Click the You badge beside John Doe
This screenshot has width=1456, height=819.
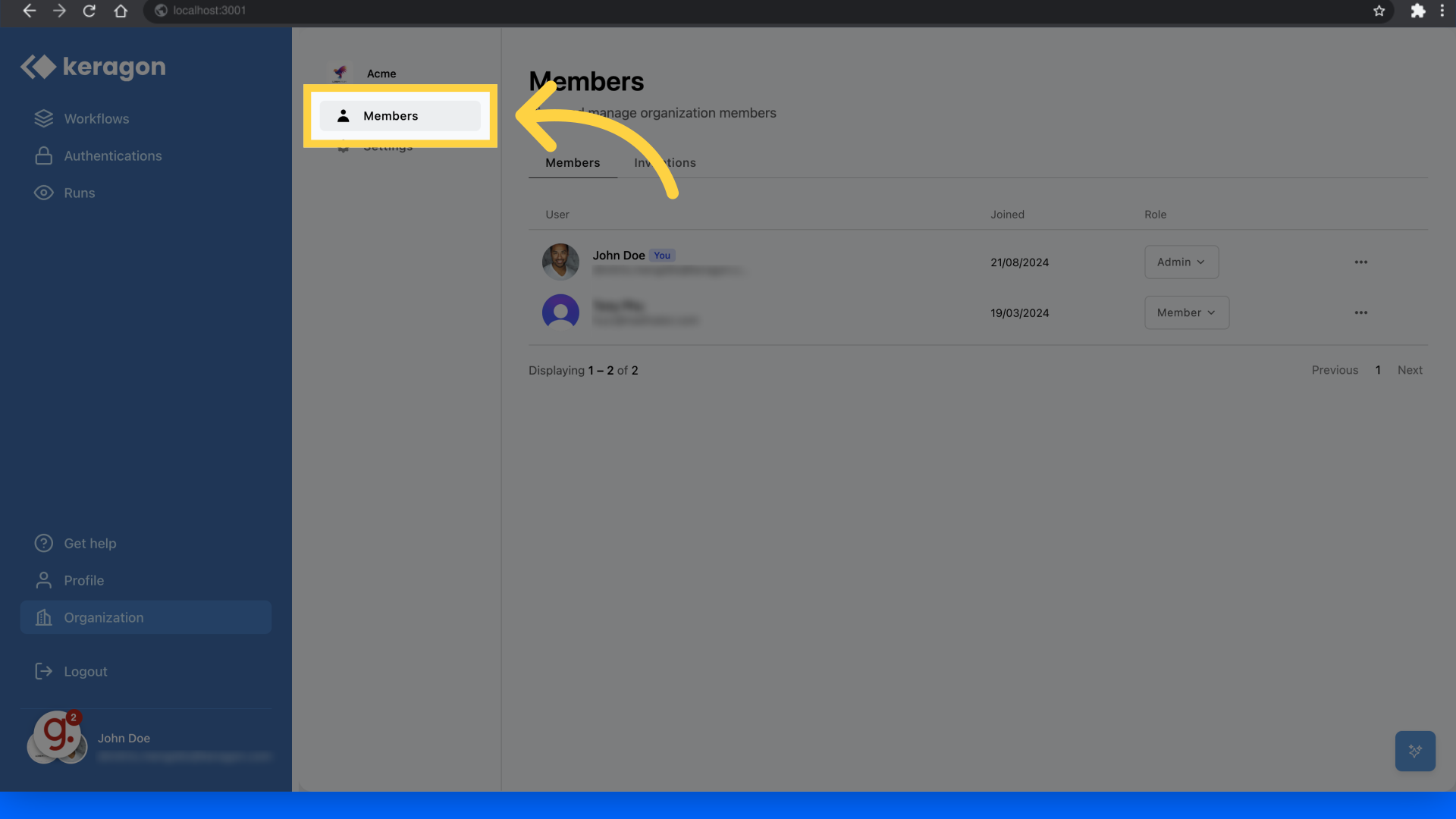tap(662, 256)
